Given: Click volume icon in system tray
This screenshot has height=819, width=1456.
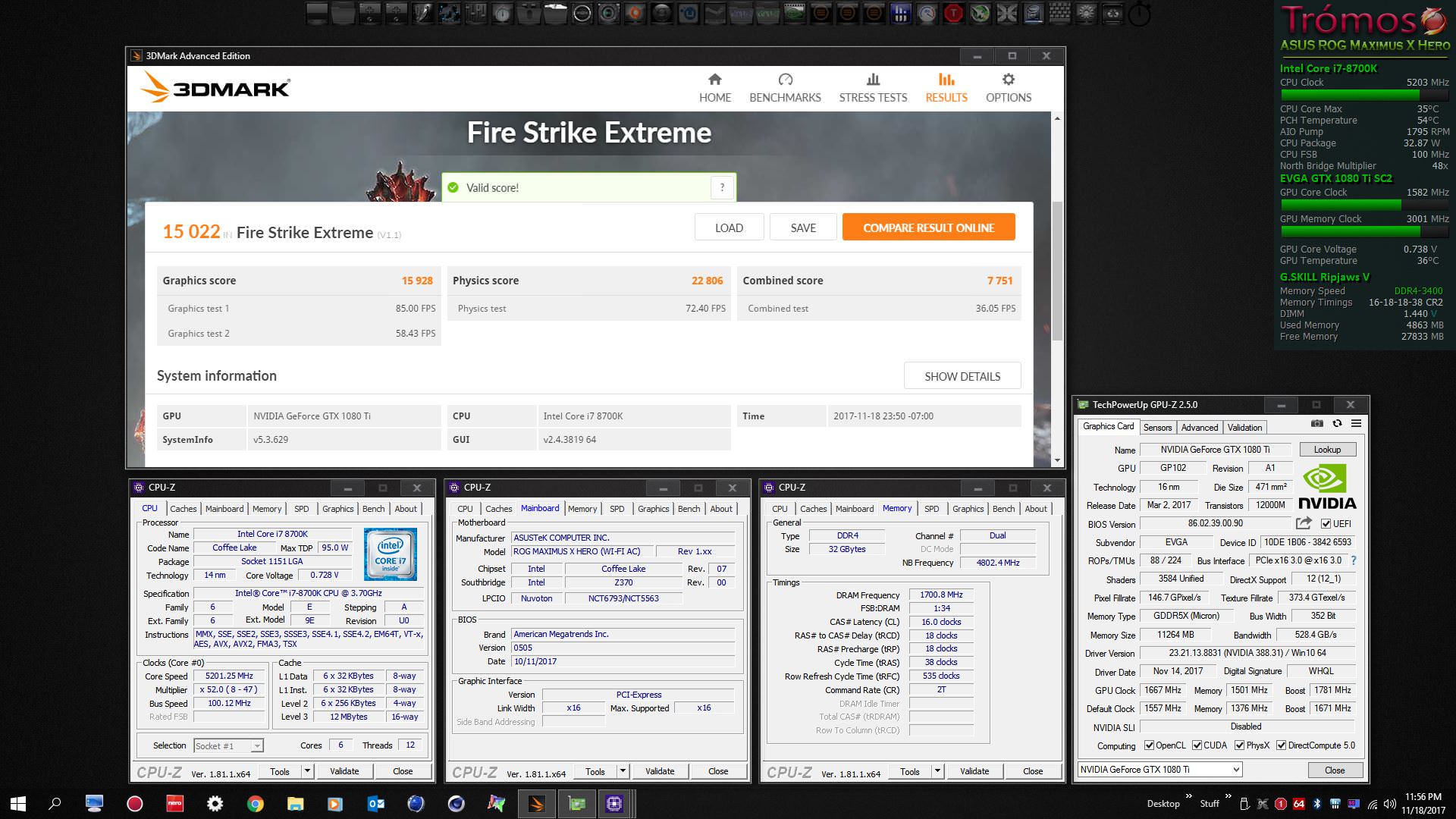Looking at the screenshot, I should 1389,804.
